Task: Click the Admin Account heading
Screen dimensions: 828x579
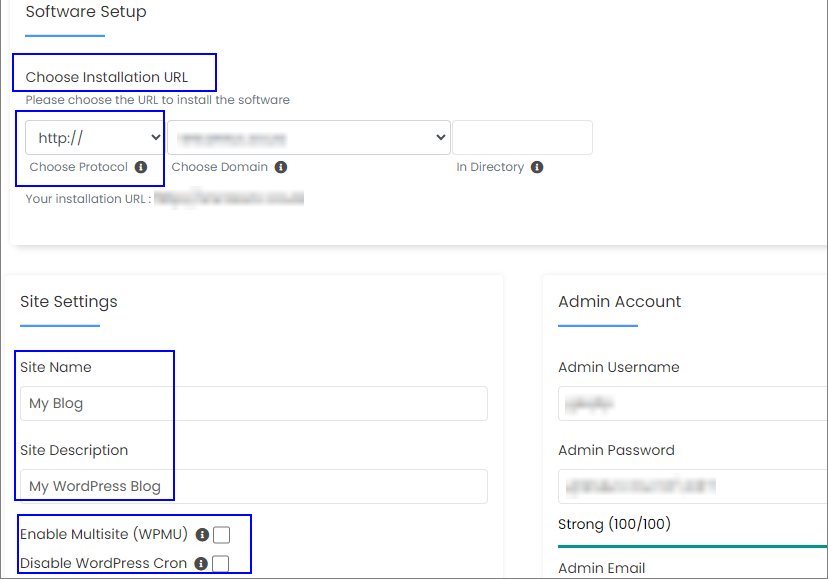Action: (619, 302)
